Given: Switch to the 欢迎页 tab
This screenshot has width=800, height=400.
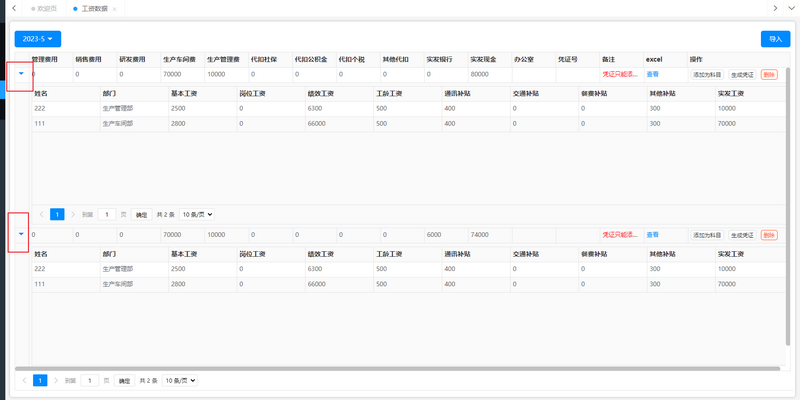Looking at the screenshot, I should pos(43,9).
